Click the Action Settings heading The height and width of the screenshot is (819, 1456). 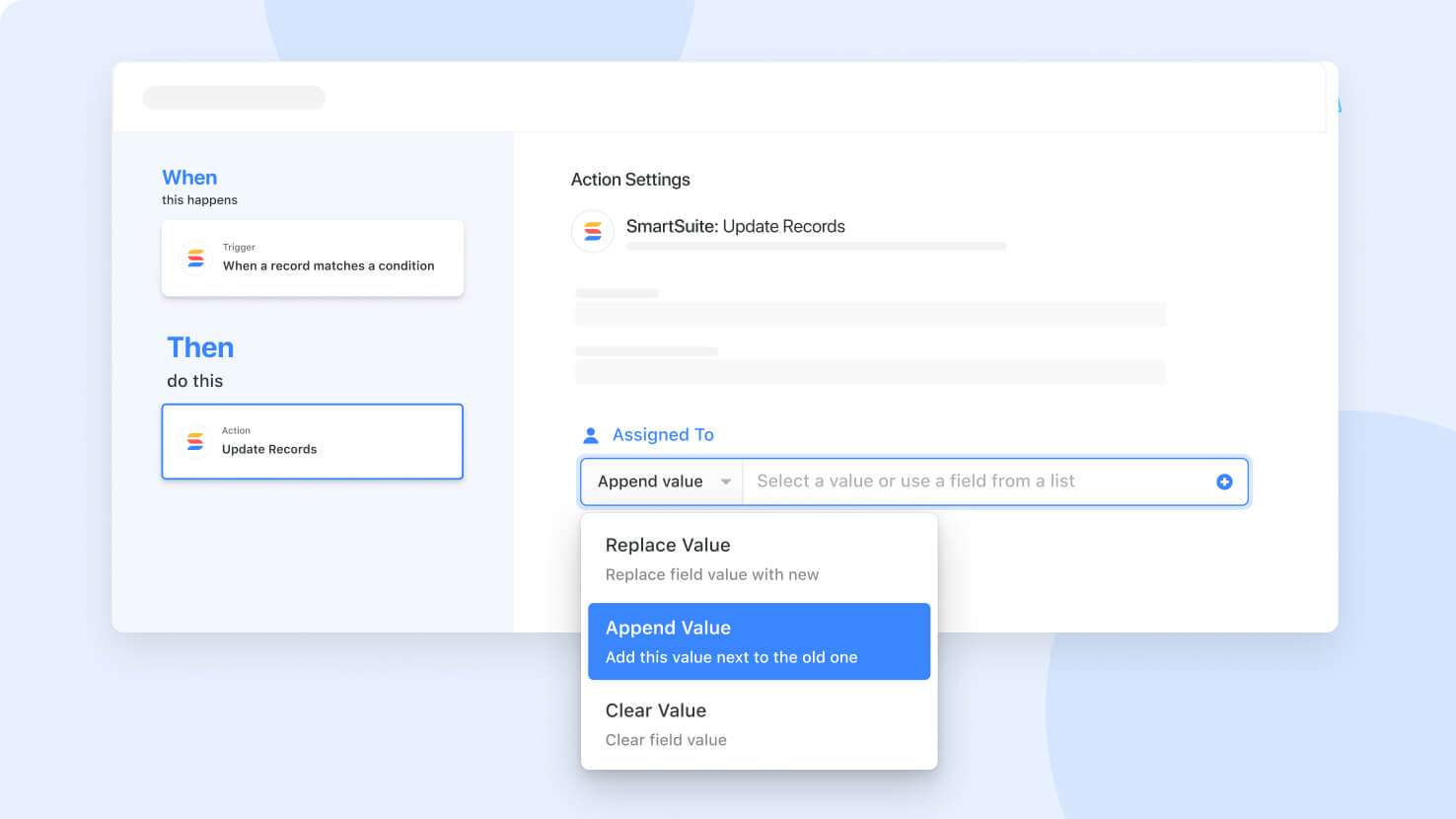pos(630,180)
